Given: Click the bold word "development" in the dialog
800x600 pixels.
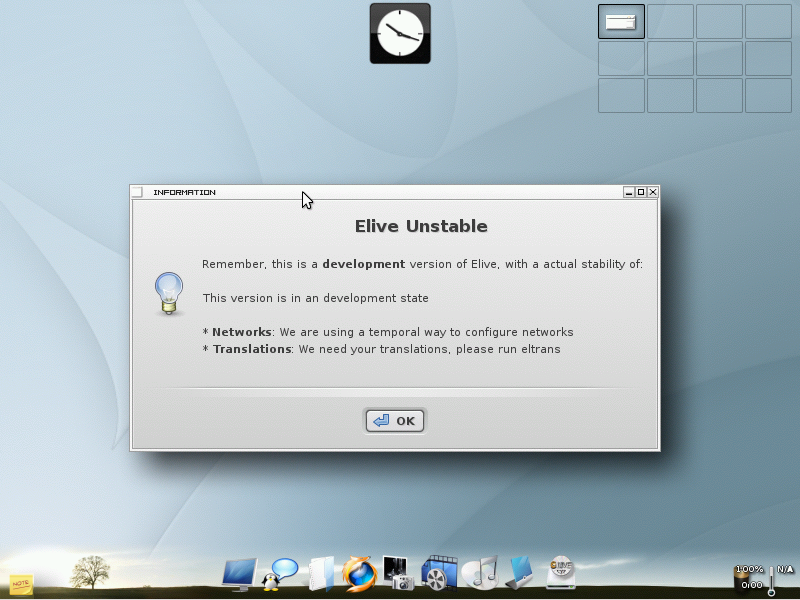Looking at the screenshot, I should (364, 264).
